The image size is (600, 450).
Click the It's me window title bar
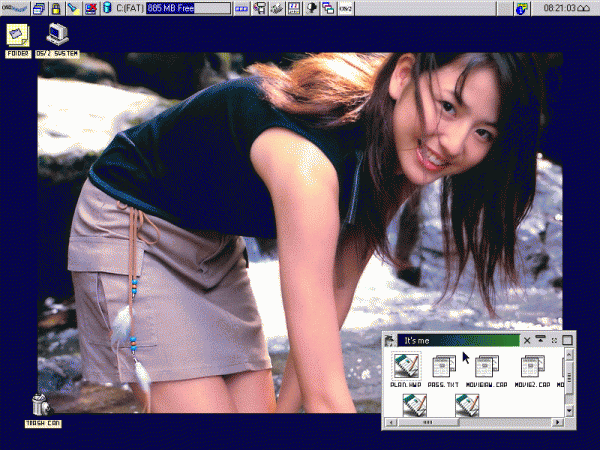pos(458,340)
